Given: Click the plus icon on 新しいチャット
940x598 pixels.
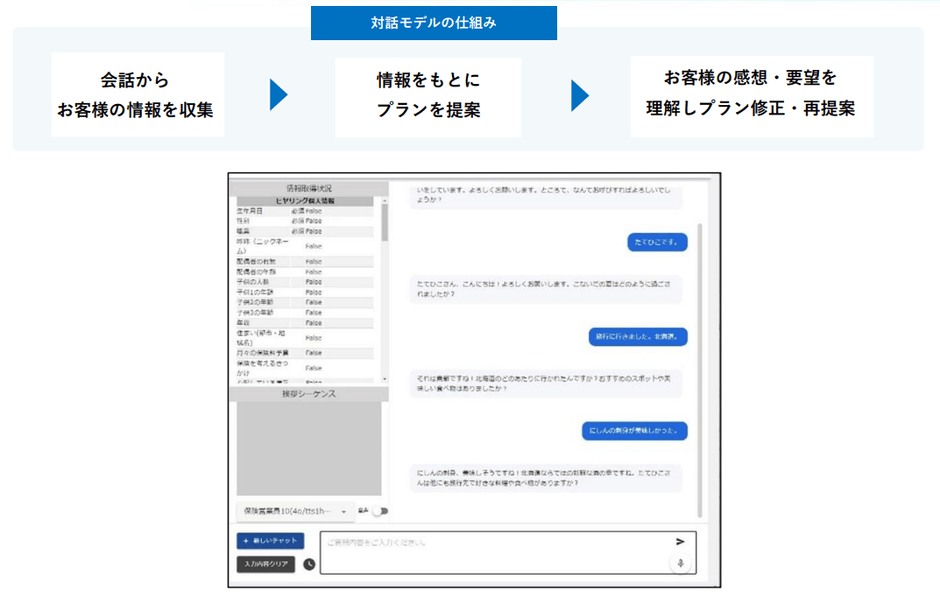Looking at the screenshot, I should tap(247, 540).
